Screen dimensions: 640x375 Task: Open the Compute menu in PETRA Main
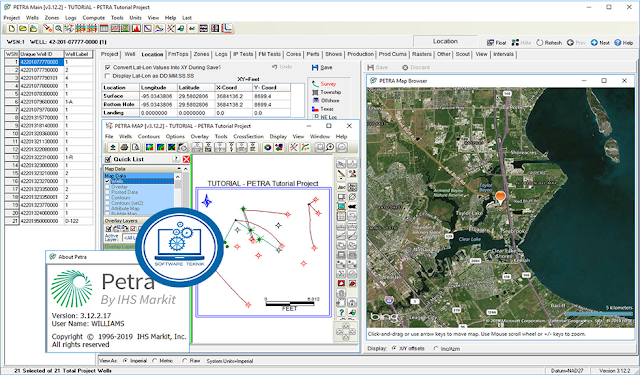[x=93, y=18]
